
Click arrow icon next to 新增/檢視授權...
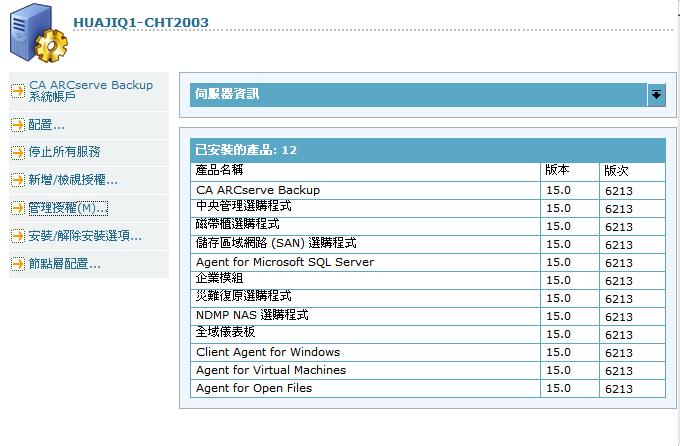click(x=18, y=180)
